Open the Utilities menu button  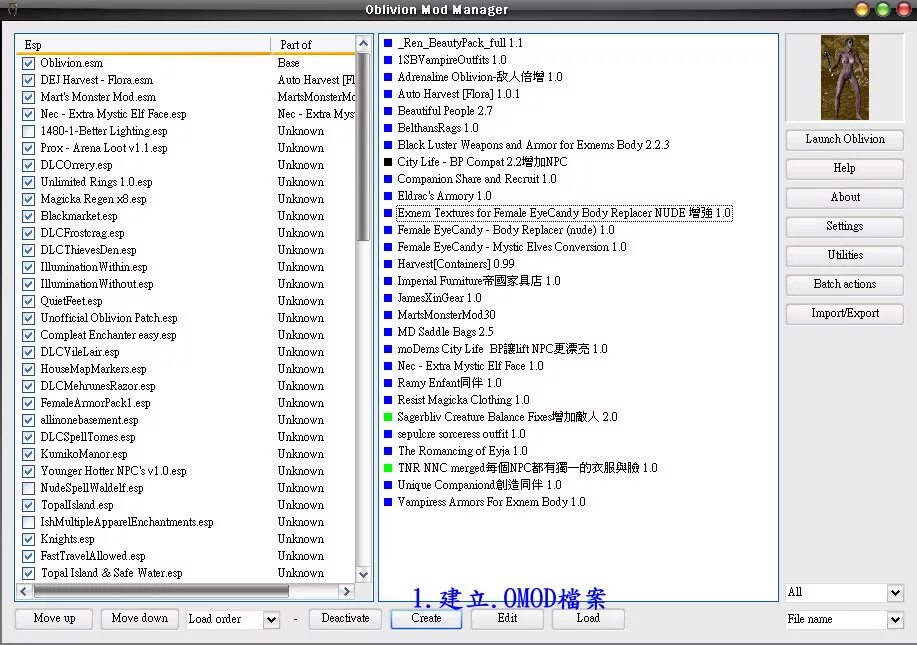844,255
